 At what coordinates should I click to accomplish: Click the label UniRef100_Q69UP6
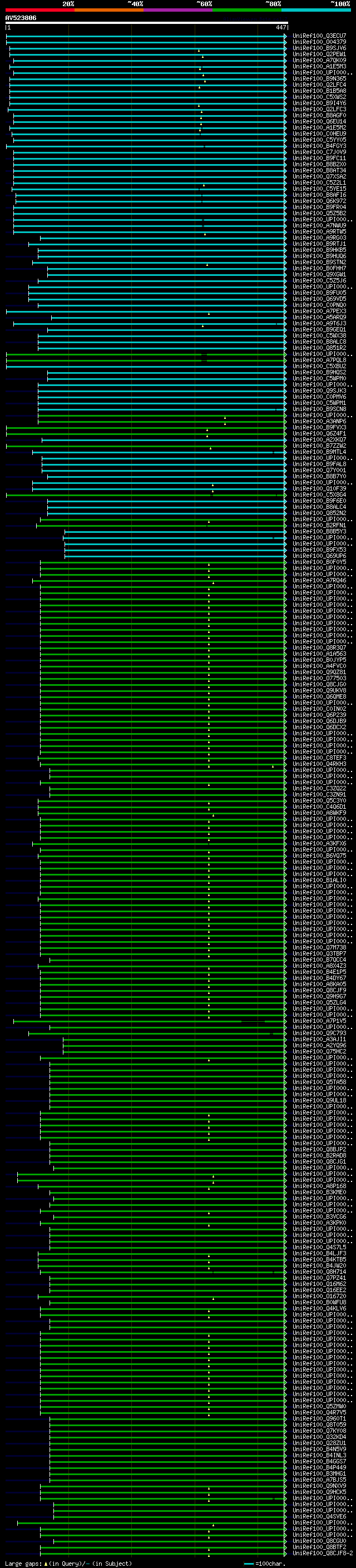coord(319,556)
